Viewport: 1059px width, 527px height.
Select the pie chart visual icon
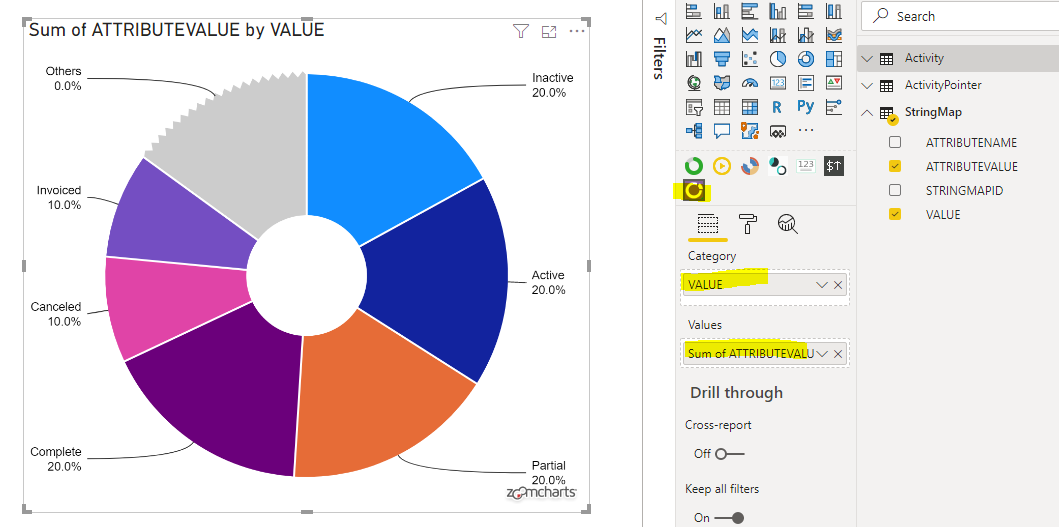coord(778,59)
